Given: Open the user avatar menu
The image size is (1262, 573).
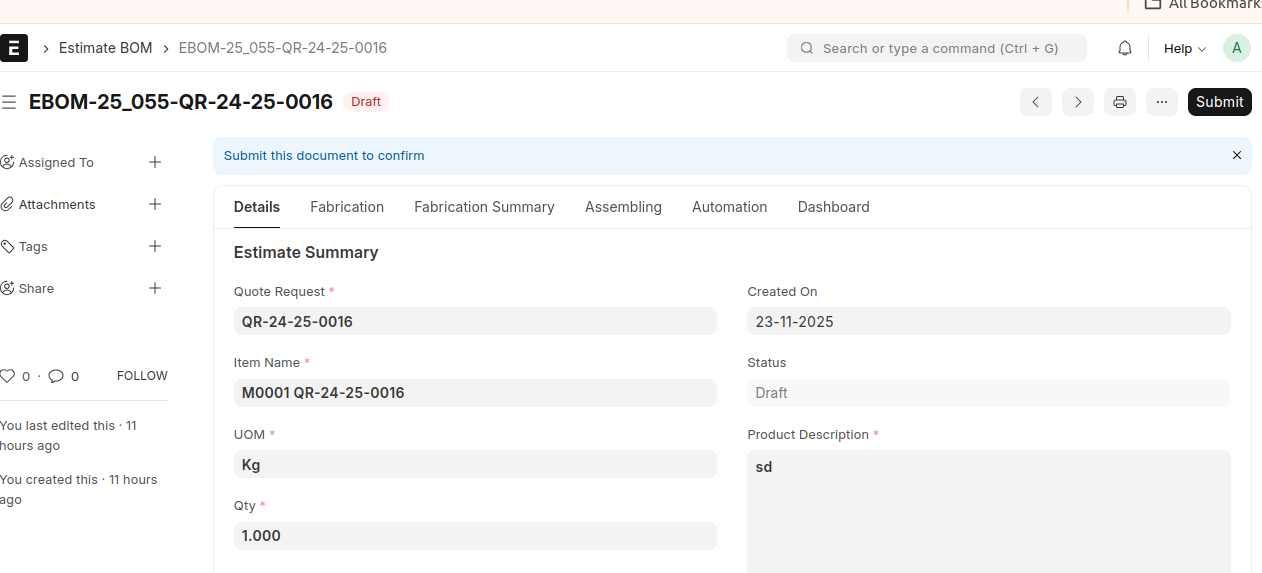Looking at the screenshot, I should (1237, 48).
